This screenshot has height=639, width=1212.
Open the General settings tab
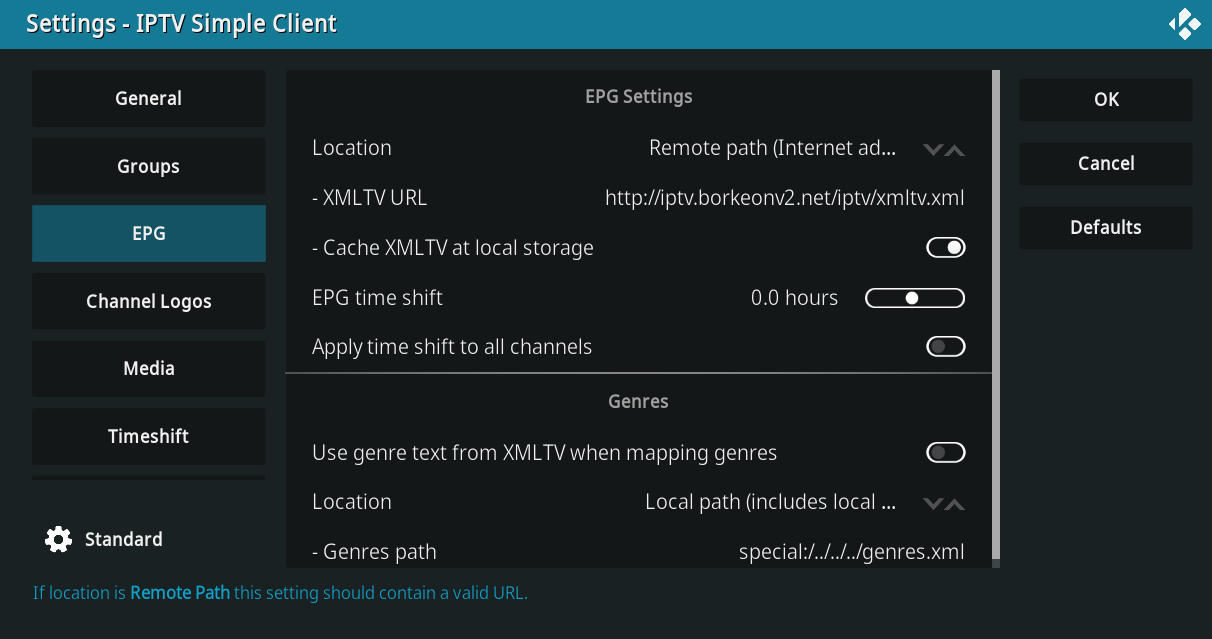(149, 98)
